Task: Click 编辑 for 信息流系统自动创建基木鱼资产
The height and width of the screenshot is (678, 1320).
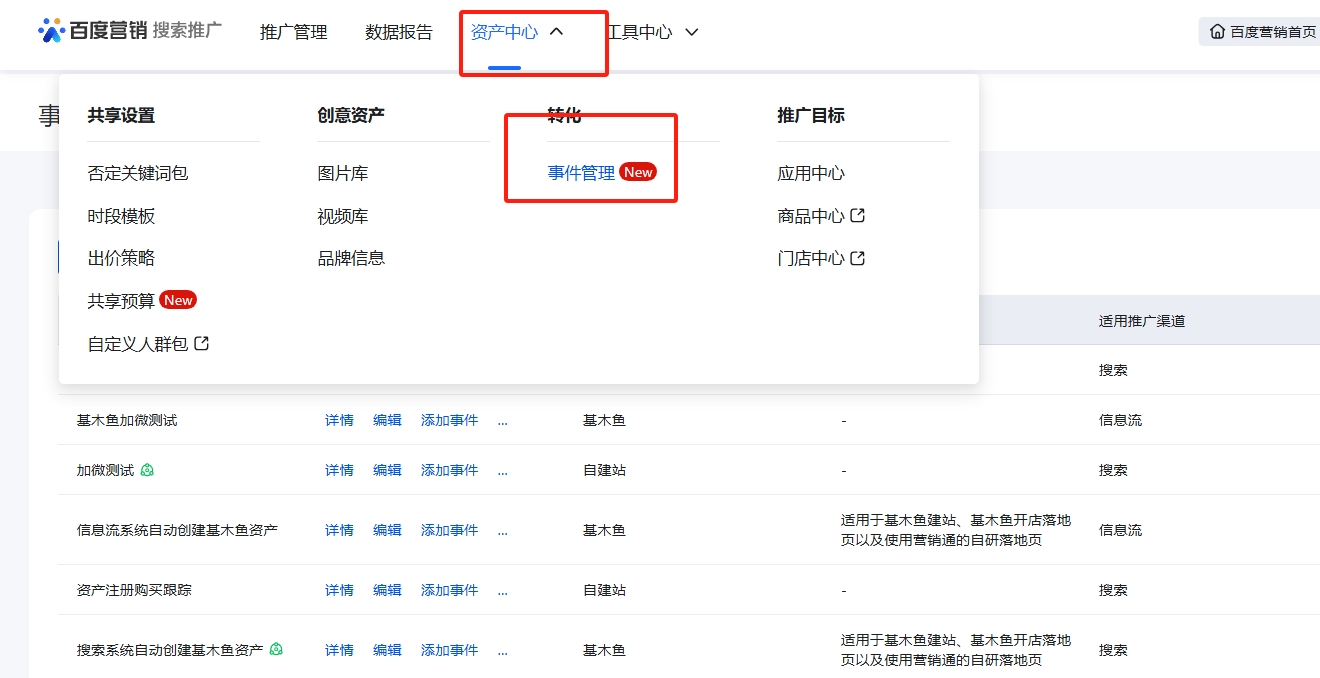Action: click(387, 530)
